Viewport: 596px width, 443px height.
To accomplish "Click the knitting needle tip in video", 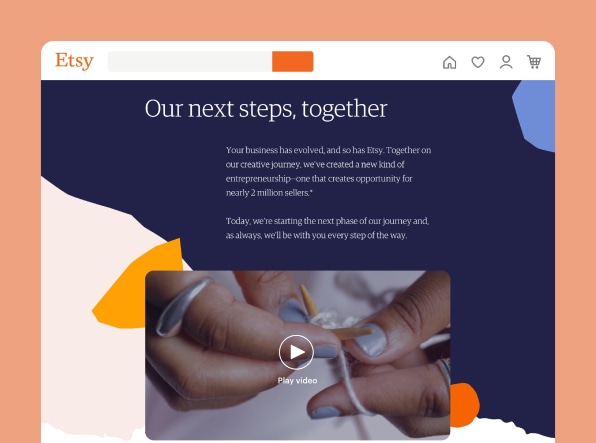I will [x=306, y=299].
